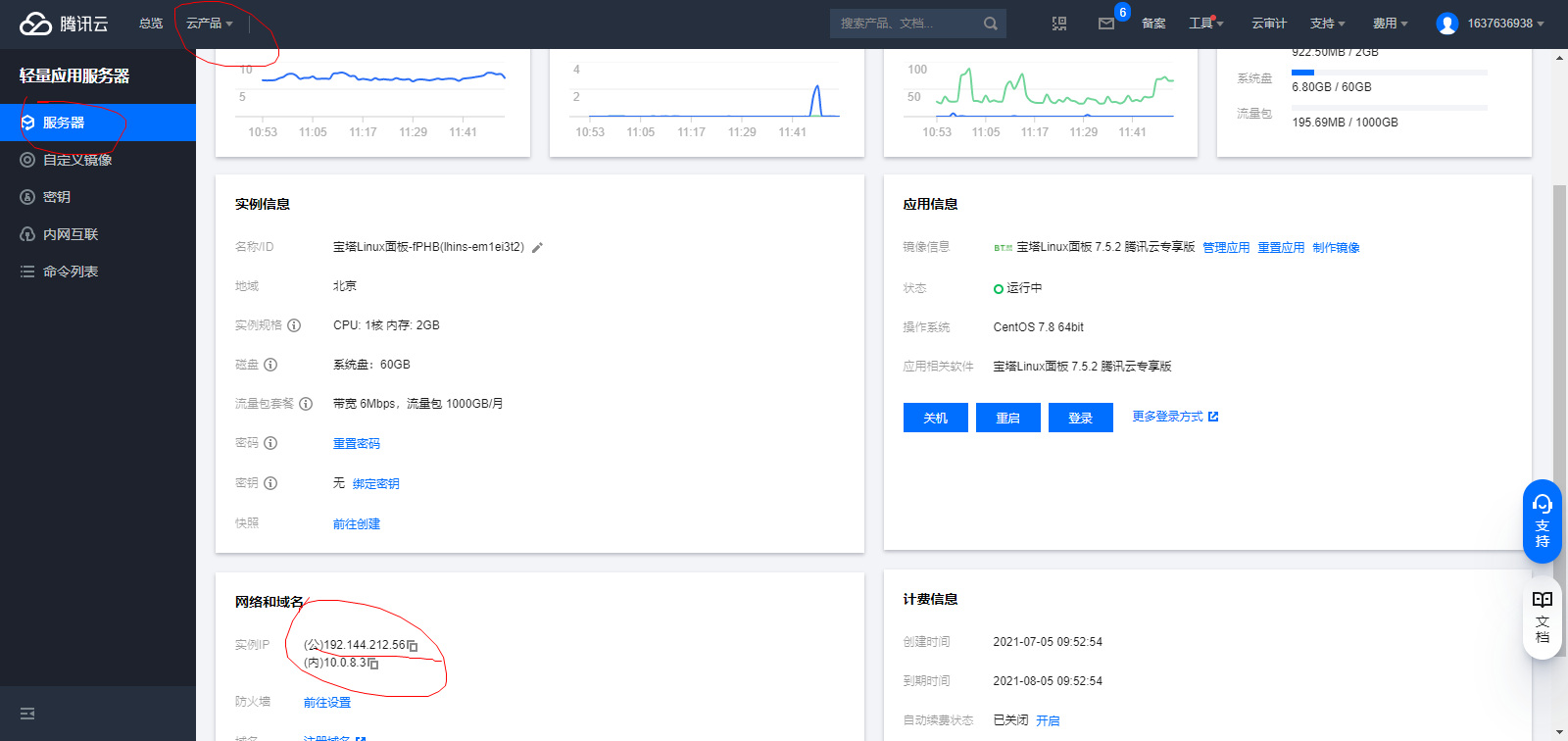Image resolution: width=1568 pixels, height=741 pixels.
Task: Click the 系统盘 usage progress bar
Action: [x=1390, y=73]
